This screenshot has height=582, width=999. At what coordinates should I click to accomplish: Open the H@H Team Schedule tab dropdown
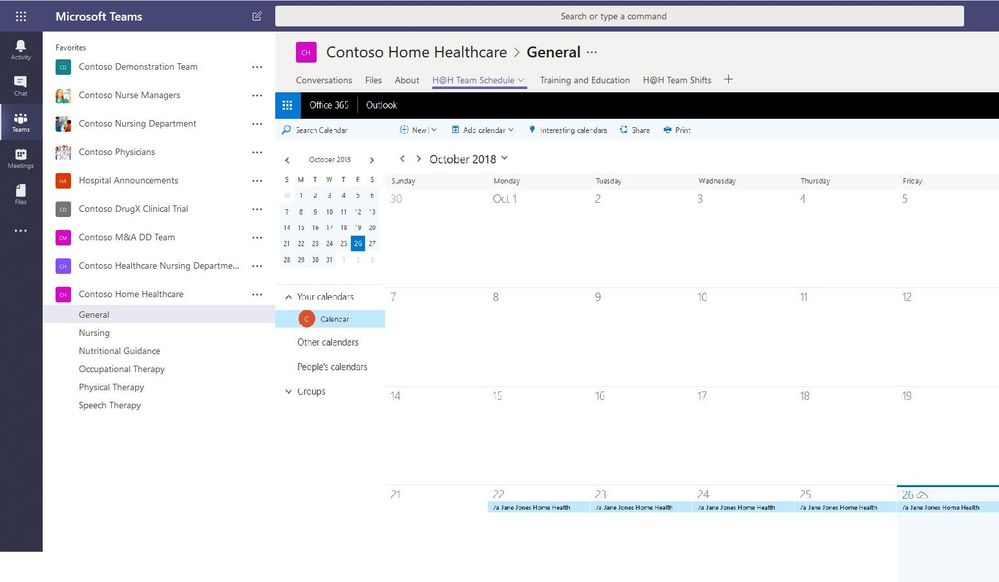(521, 80)
